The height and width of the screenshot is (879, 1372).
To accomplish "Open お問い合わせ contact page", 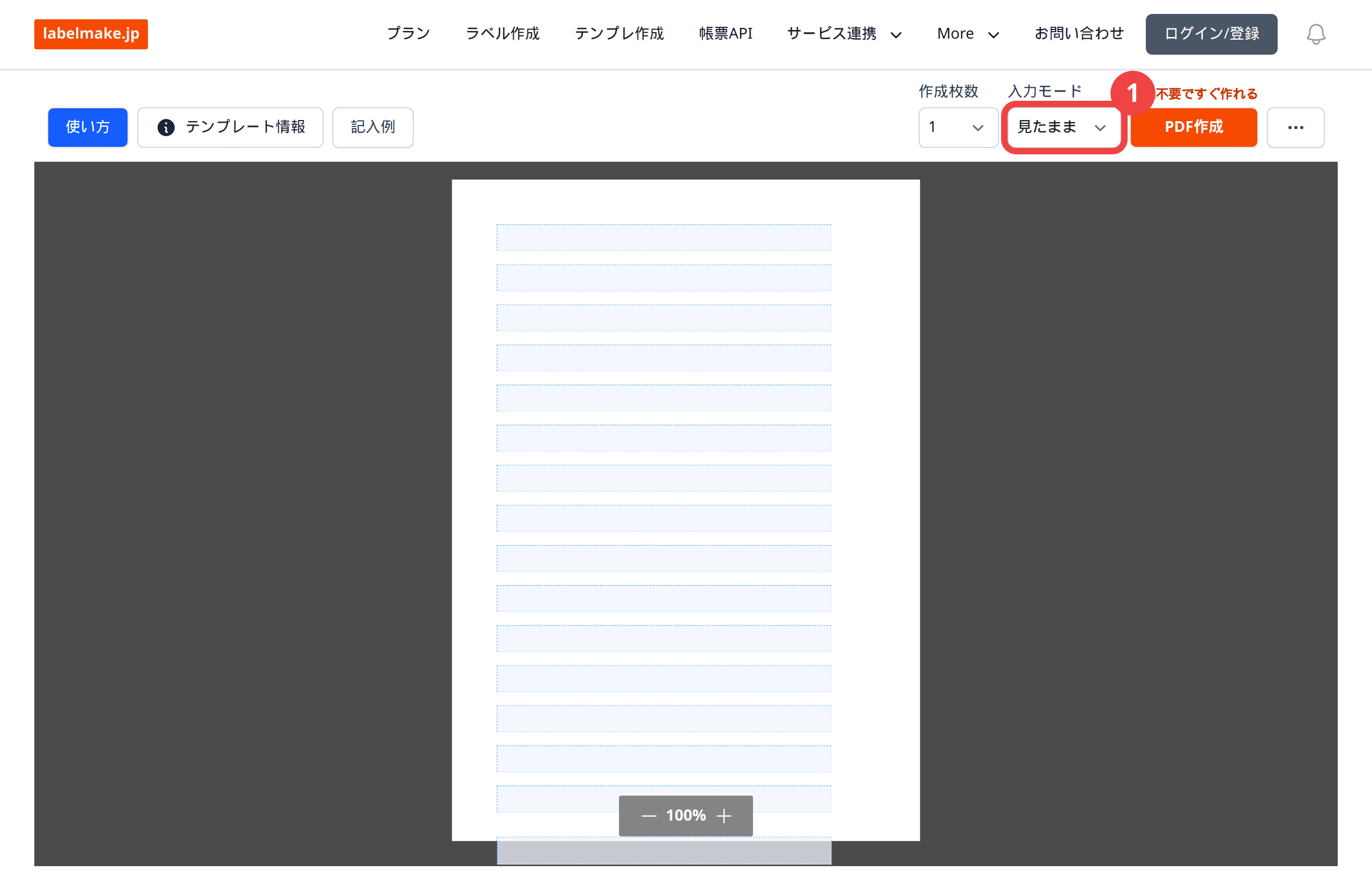I will (1079, 34).
